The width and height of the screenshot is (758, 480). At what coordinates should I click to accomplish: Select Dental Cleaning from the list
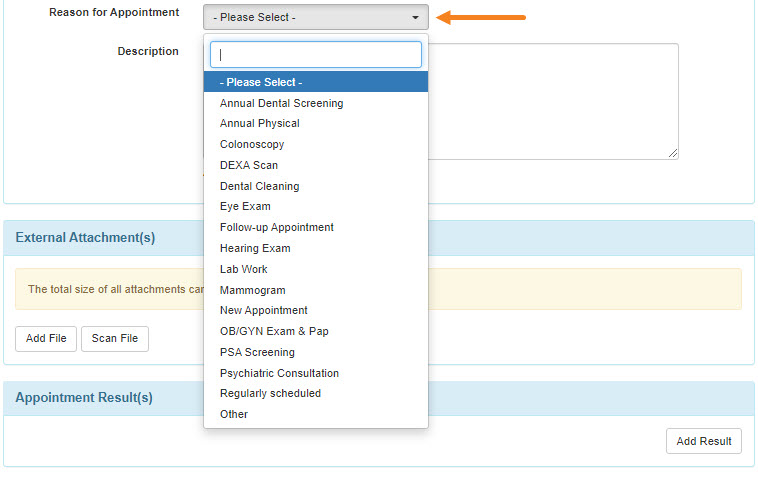click(260, 186)
